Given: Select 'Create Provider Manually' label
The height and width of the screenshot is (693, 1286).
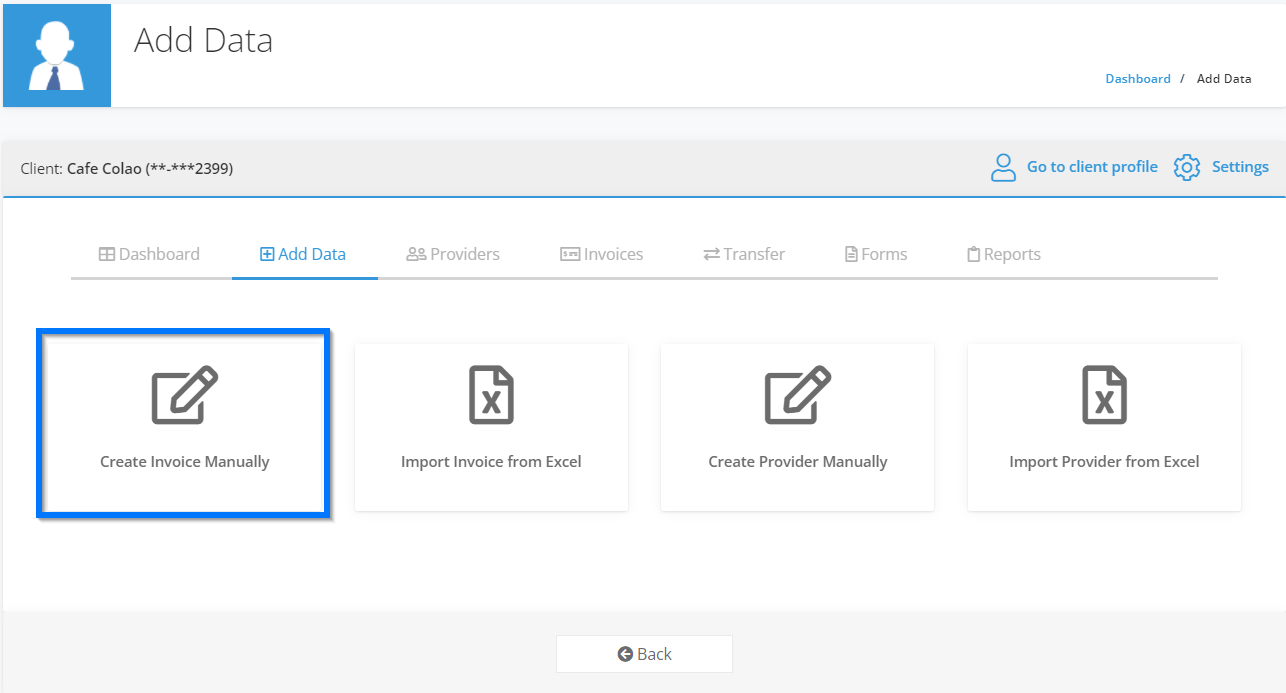Looking at the screenshot, I should pyautogui.click(x=798, y=462).
